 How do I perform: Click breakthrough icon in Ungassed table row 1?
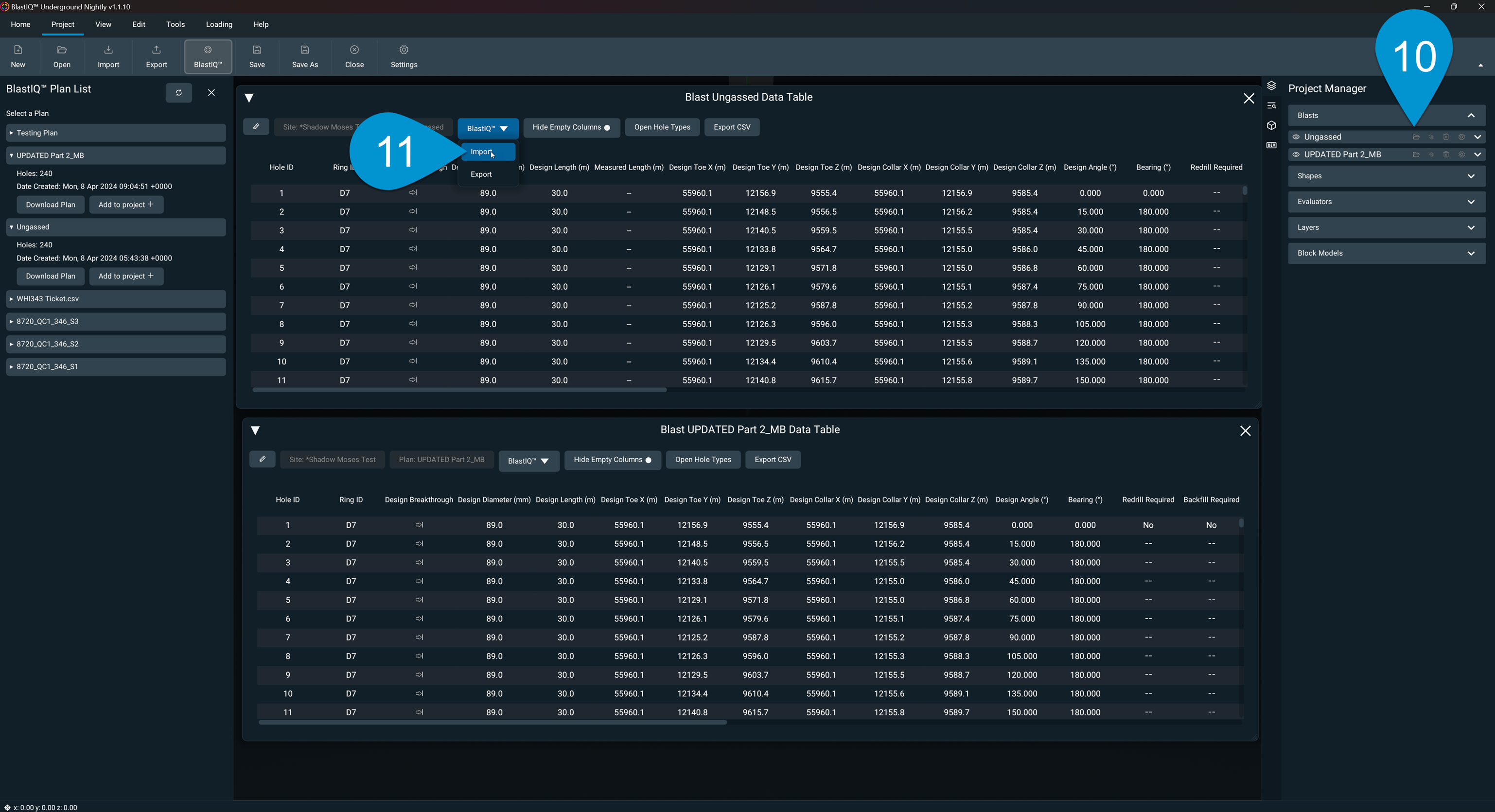tap(413, 192)
